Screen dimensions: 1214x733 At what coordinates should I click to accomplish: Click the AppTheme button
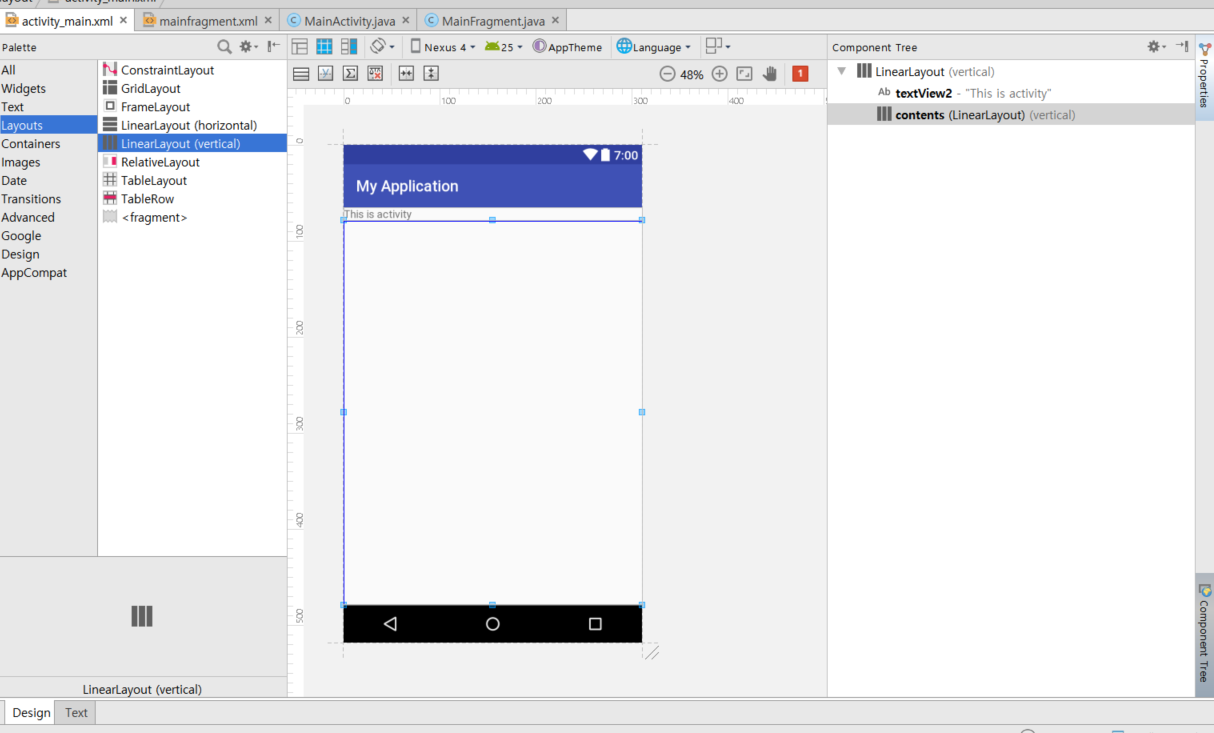(567, 47)
